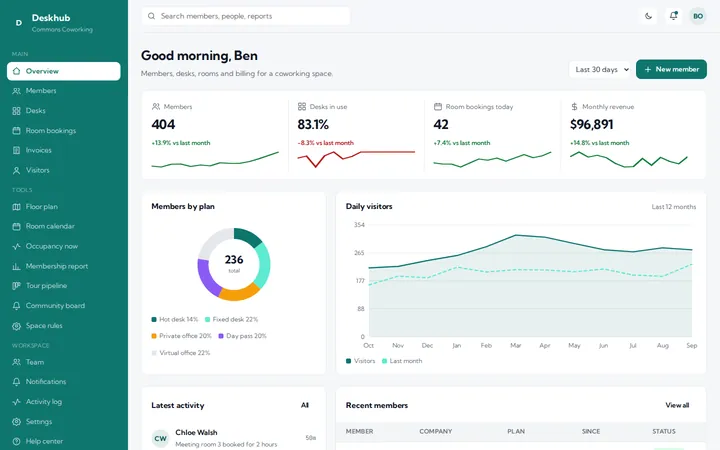Click the Visitors person icon
Image resolution: width=720 pixels, height=450 pixels.
pos(17,170)
